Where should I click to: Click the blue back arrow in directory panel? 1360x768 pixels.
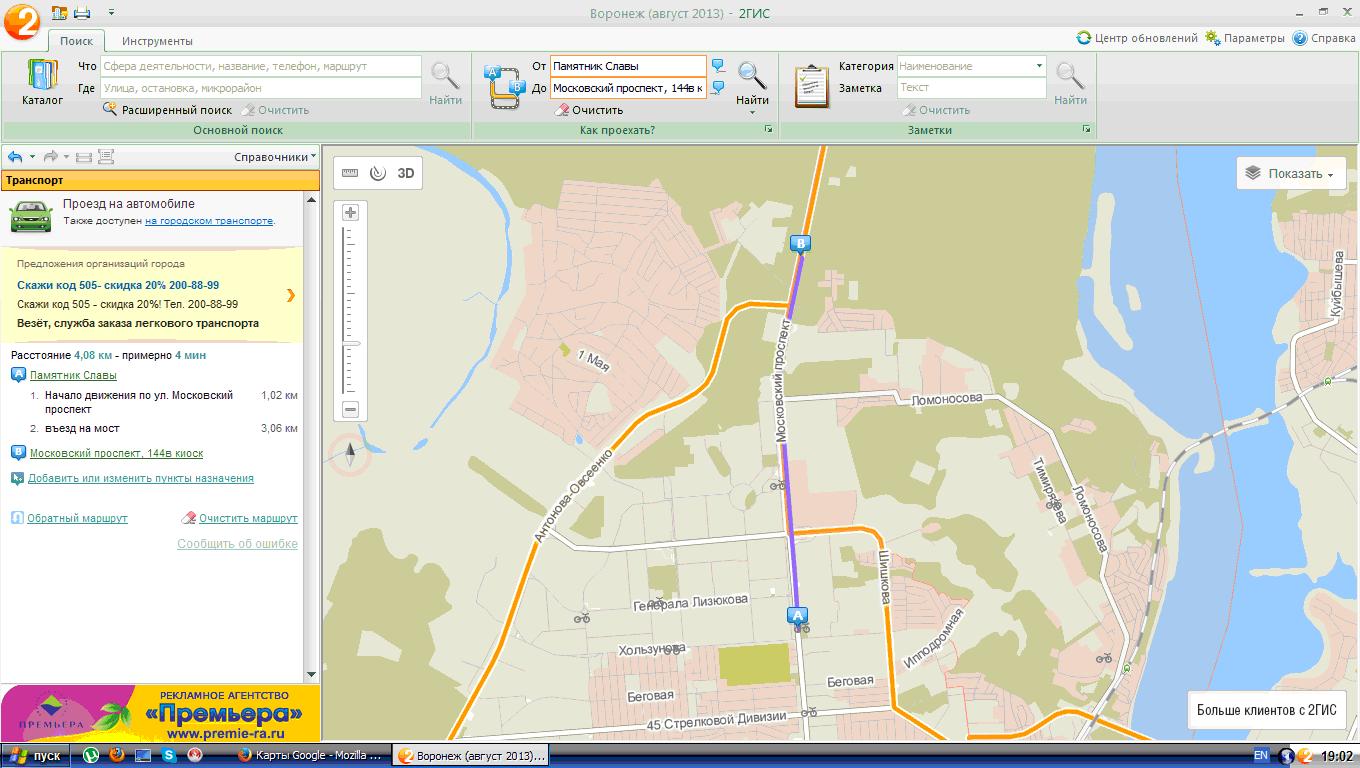(x=15, y=157)
